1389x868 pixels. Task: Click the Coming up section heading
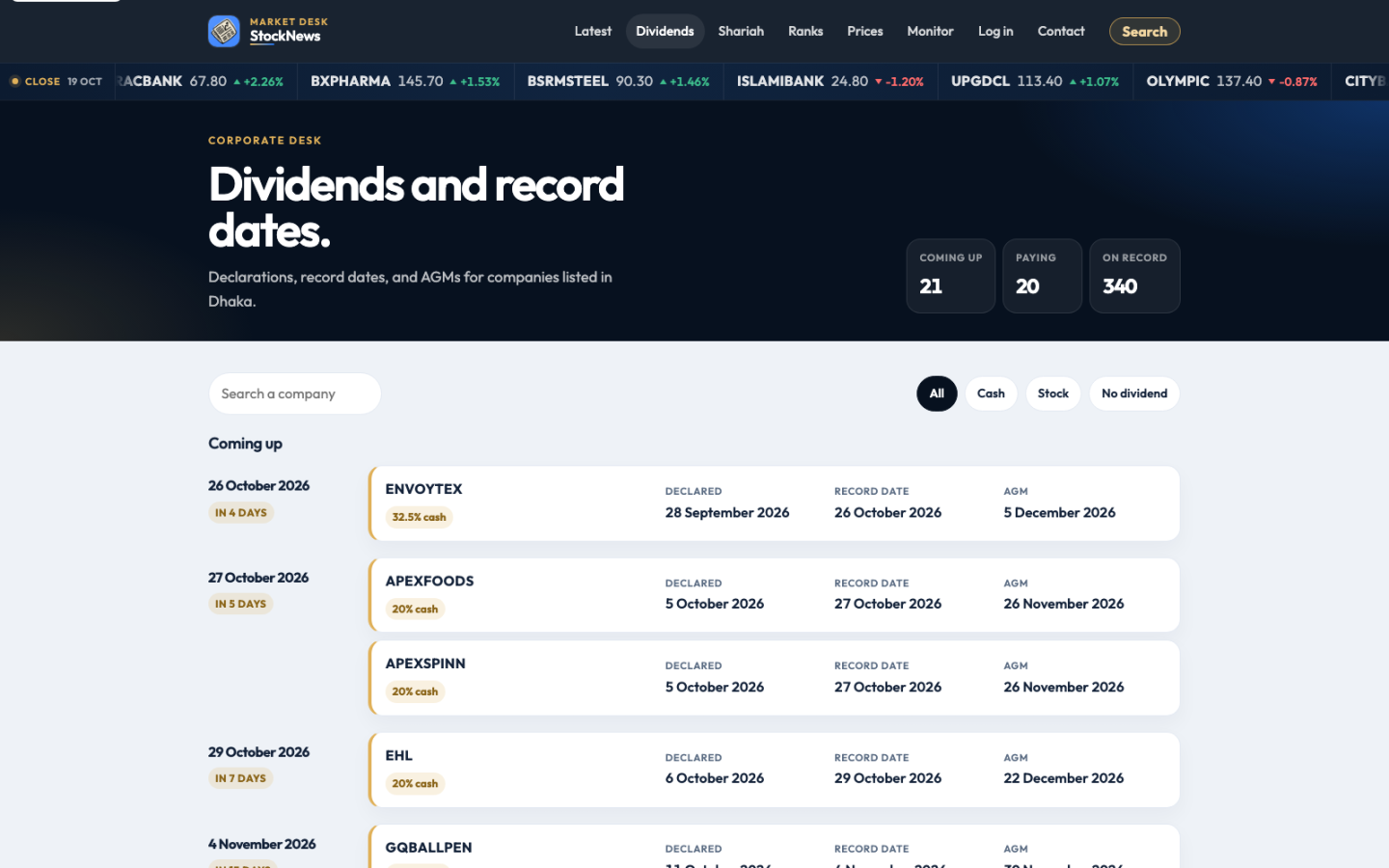click(245, 444)
